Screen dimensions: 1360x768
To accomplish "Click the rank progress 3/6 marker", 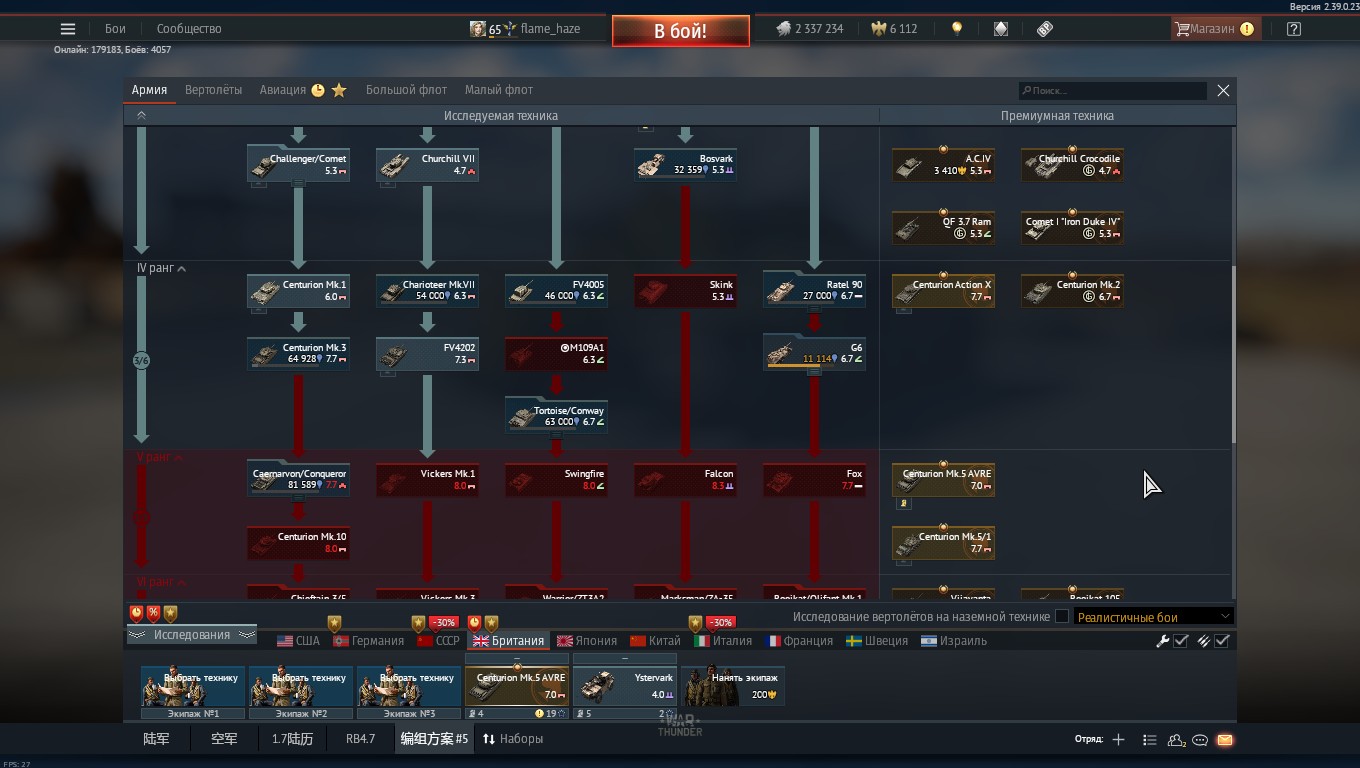I will [x=141, y=360].
